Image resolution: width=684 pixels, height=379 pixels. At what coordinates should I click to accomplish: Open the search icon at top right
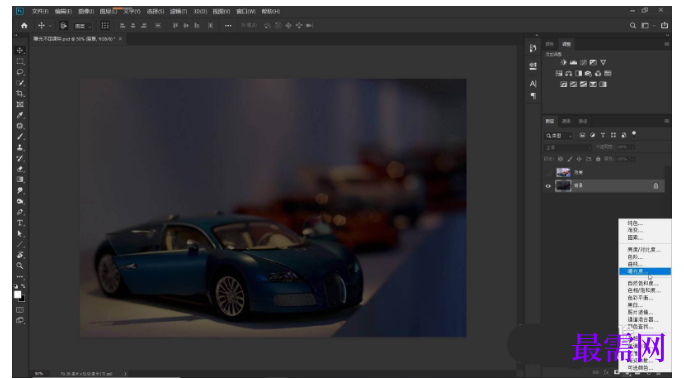tap(633, 25)
